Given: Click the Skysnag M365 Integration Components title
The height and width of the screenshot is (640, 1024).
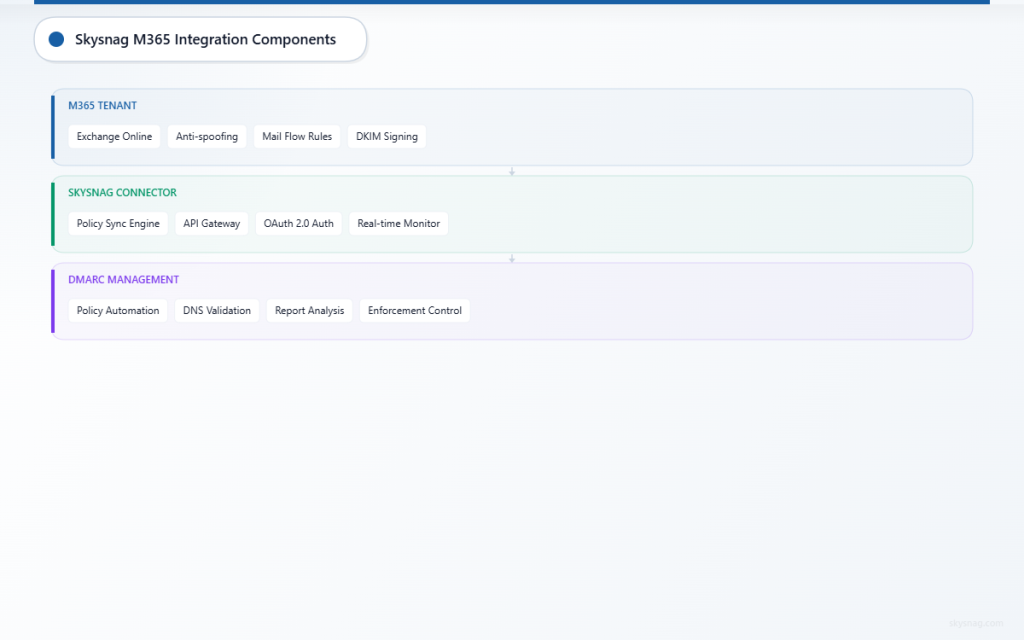Looking at the screenshot, I should pyautogui.click(x=206, y=39).
